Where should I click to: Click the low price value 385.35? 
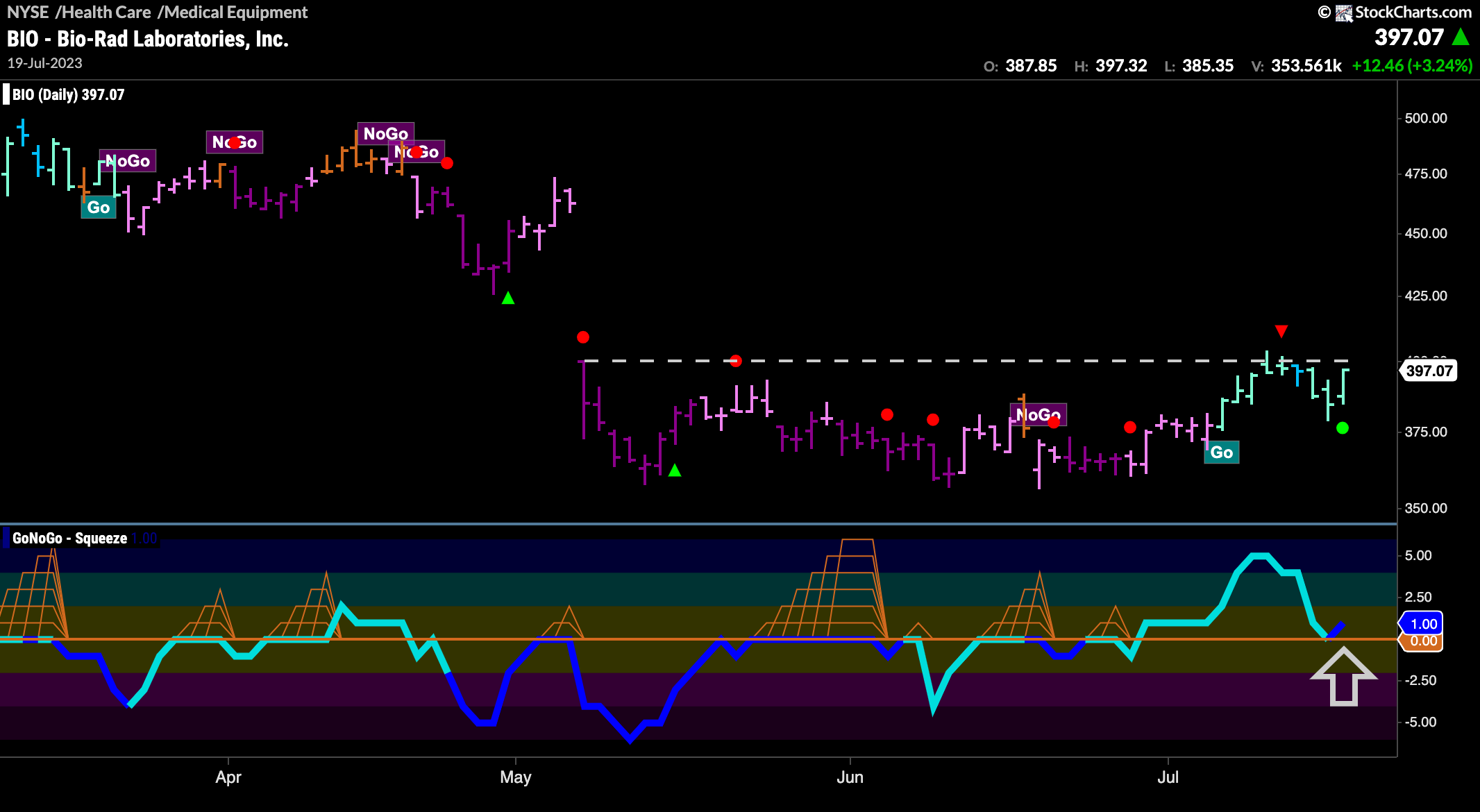click(x=1208, y=66)
